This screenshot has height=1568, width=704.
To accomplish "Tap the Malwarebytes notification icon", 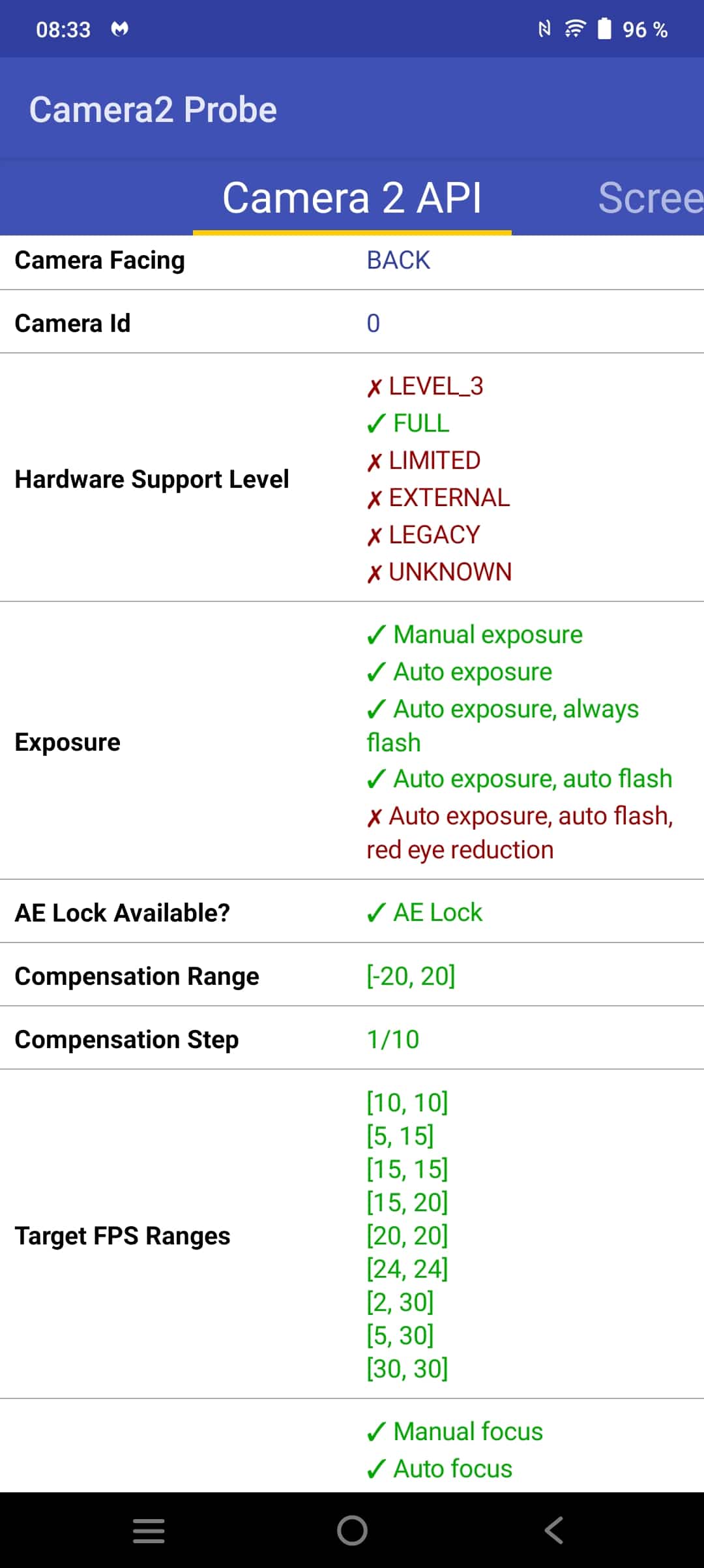I will pos(120,29).
